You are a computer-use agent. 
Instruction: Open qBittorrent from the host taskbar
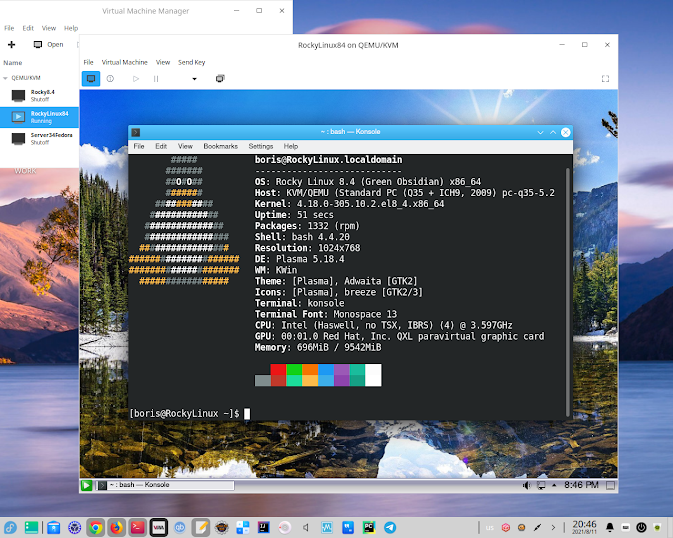[x=179, y=527]
